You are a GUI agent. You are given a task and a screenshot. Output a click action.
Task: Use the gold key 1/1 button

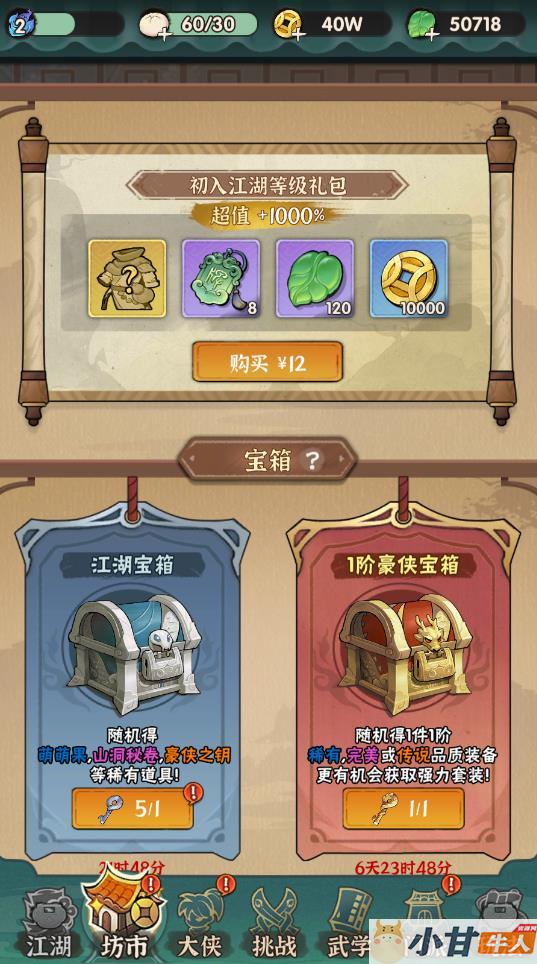[x=404, y=808]
